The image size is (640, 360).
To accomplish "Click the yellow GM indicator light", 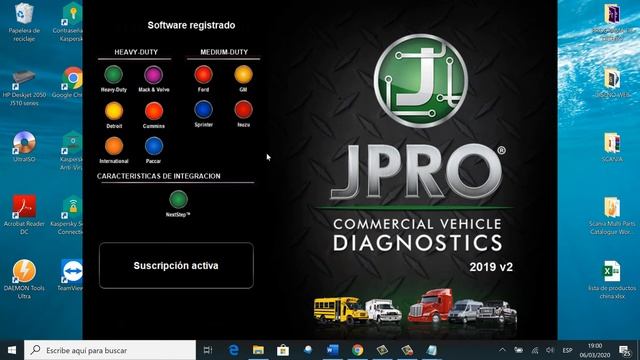I will [x=243, y=75].
